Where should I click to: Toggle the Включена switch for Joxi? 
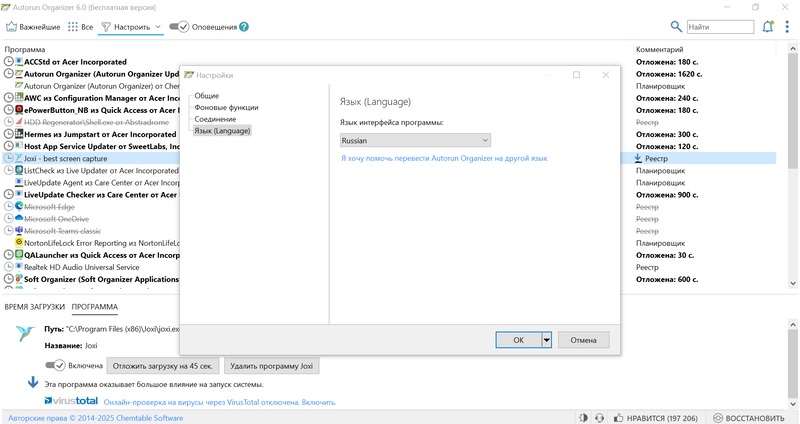tap(55, 366)
